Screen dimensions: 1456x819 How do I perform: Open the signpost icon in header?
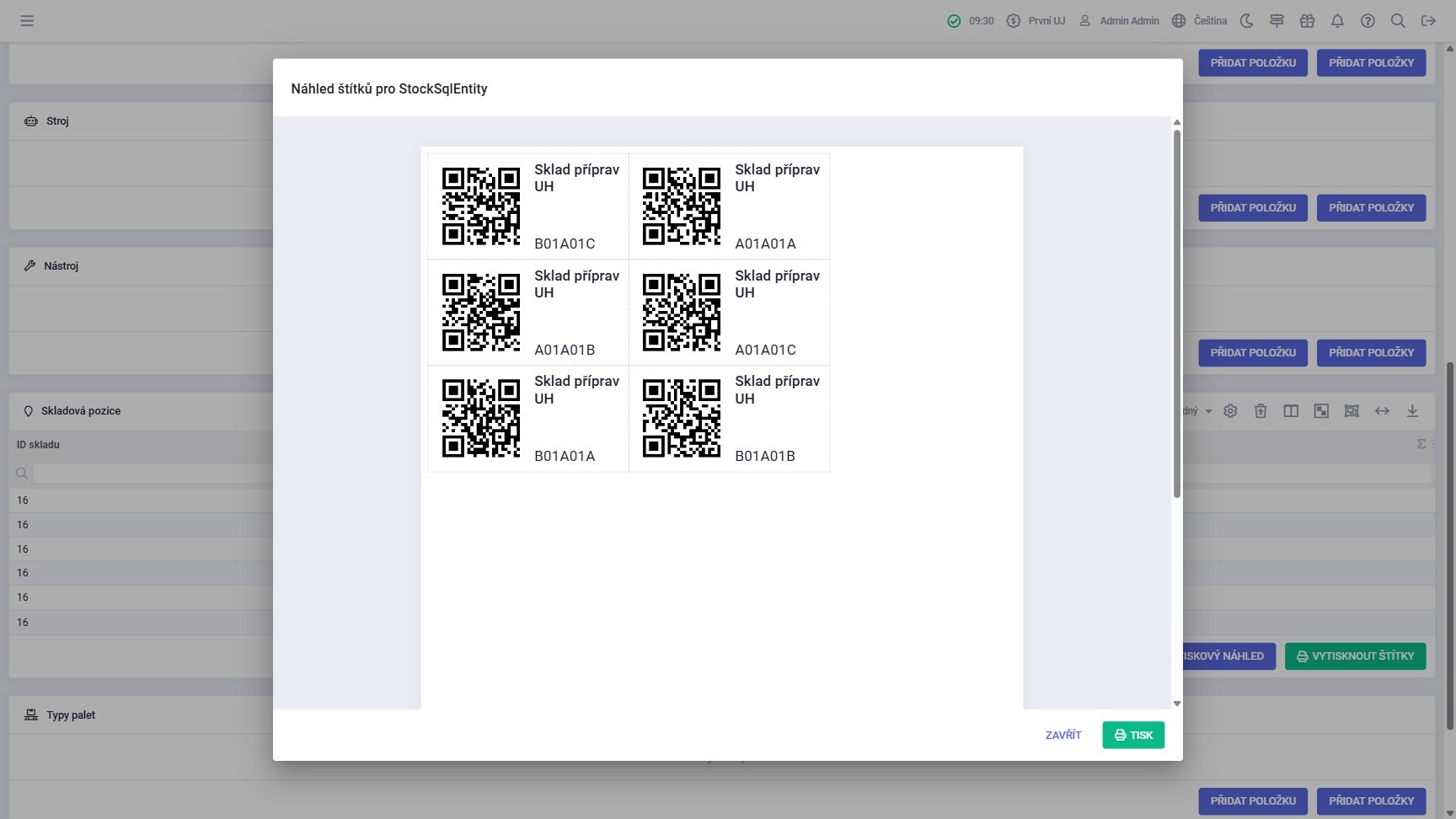coord(1277,21)
